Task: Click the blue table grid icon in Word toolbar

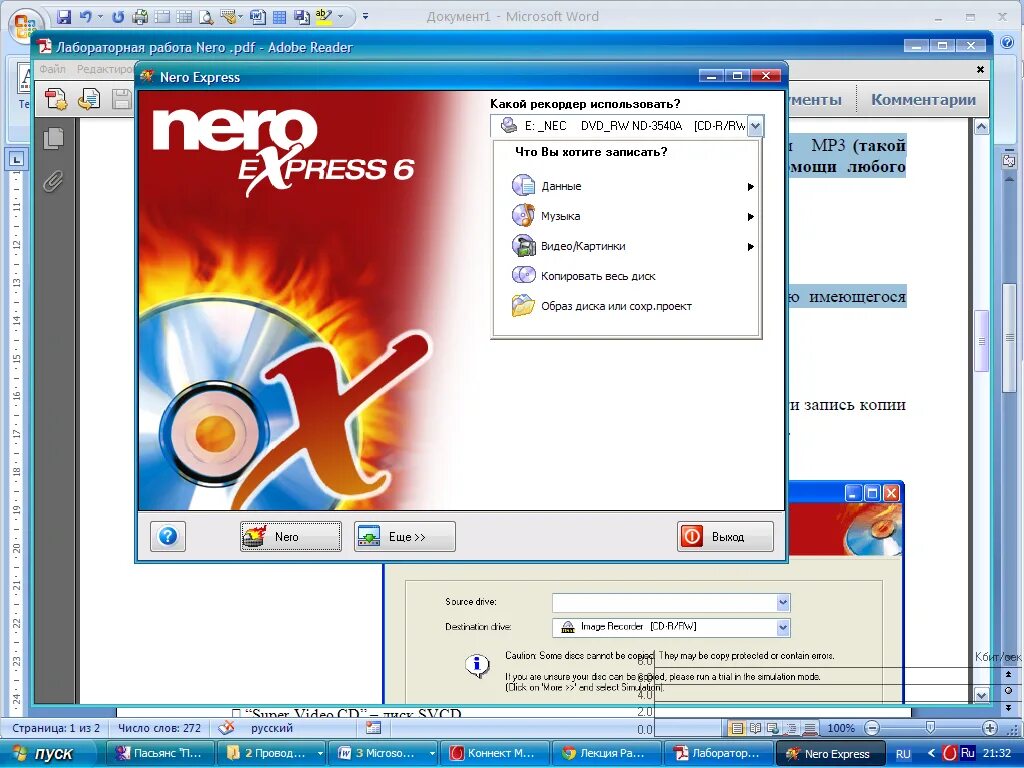Action: [x=279, y=16]
